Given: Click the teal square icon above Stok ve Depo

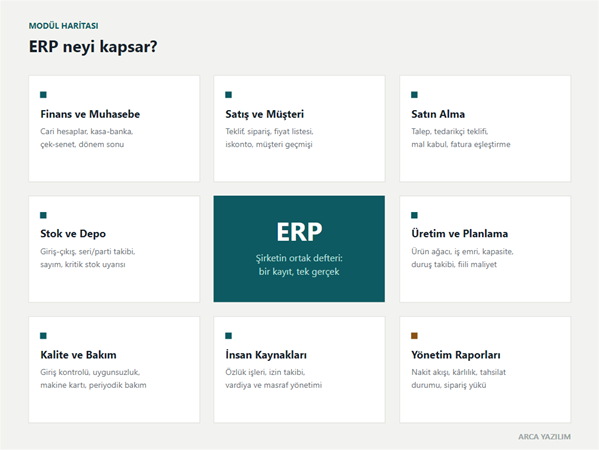Looking at the screenshot, I should 43,215.
